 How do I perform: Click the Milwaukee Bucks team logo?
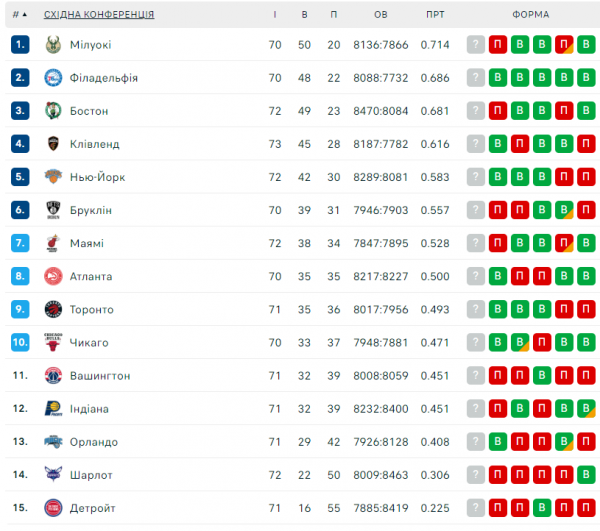click(x=53, y=45)
